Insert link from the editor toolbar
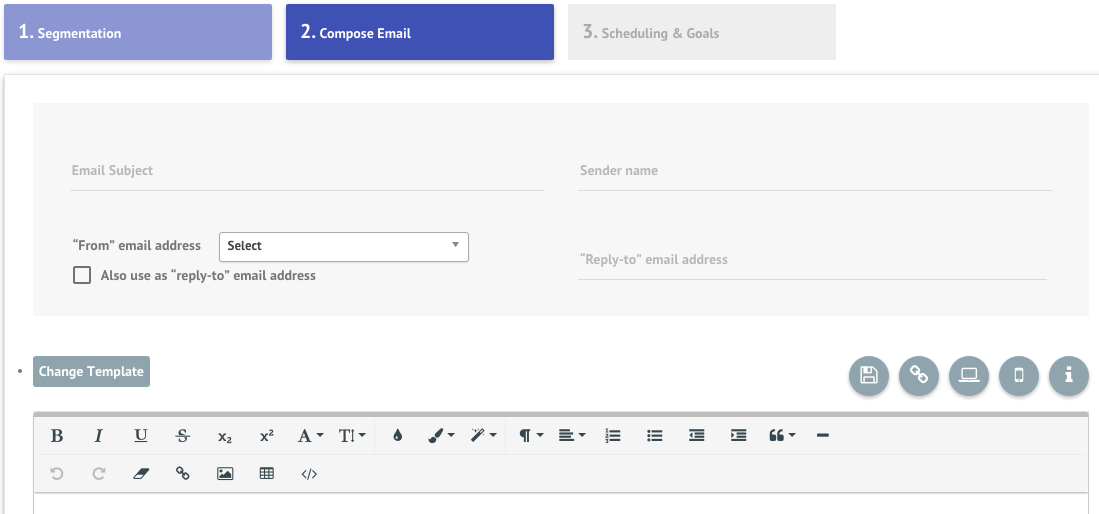The height and width of the screenshot is (514, 1099). (183, 473)
